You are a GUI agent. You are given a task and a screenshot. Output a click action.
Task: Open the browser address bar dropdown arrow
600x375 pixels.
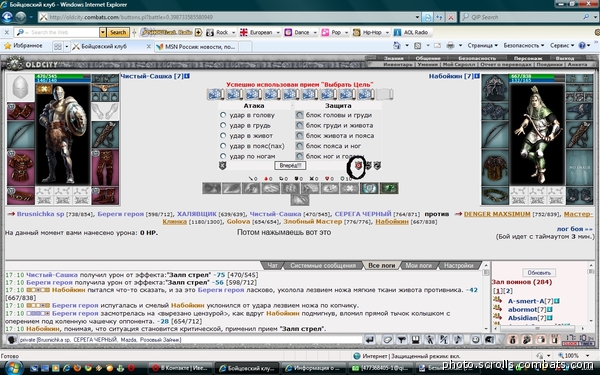pyautogui.click(x=417, y=17)
